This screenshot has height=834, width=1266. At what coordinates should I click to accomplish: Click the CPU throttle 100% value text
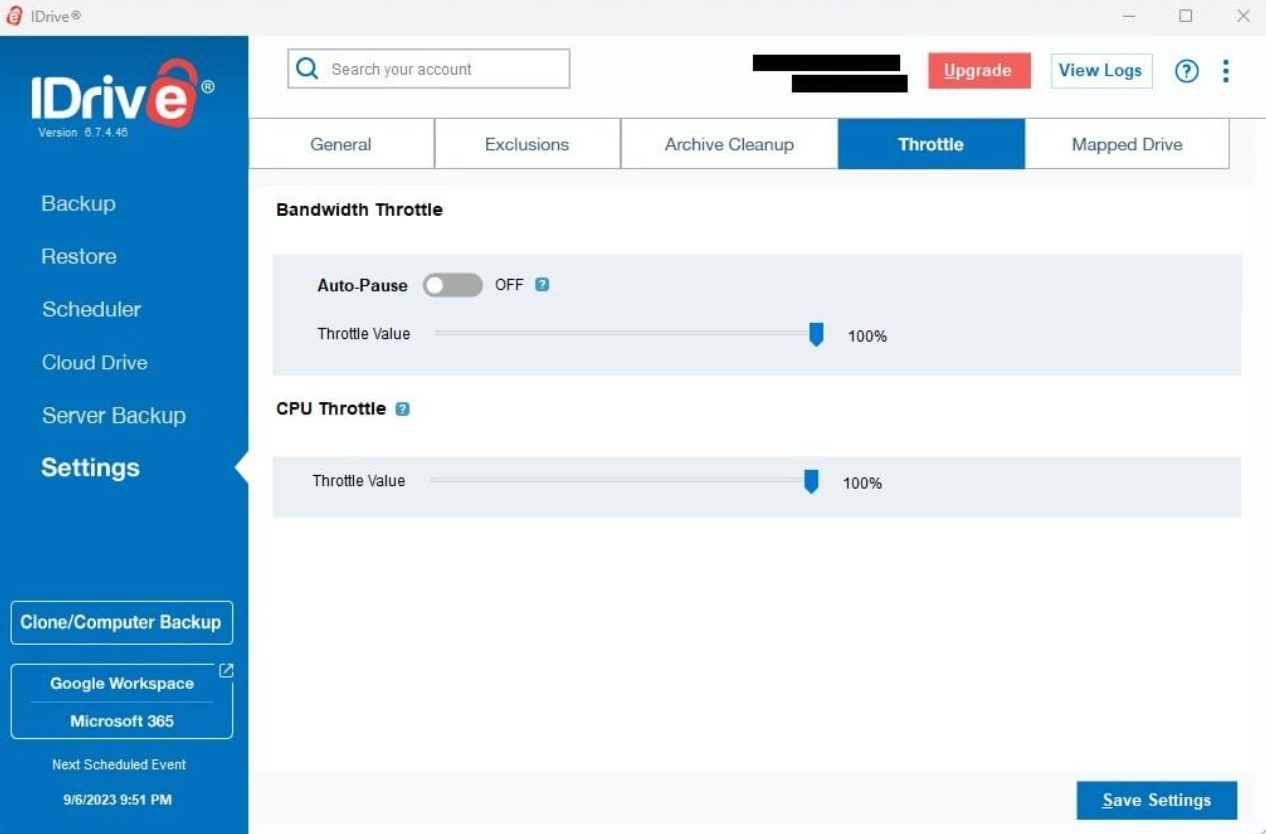(x=862, y=483)
